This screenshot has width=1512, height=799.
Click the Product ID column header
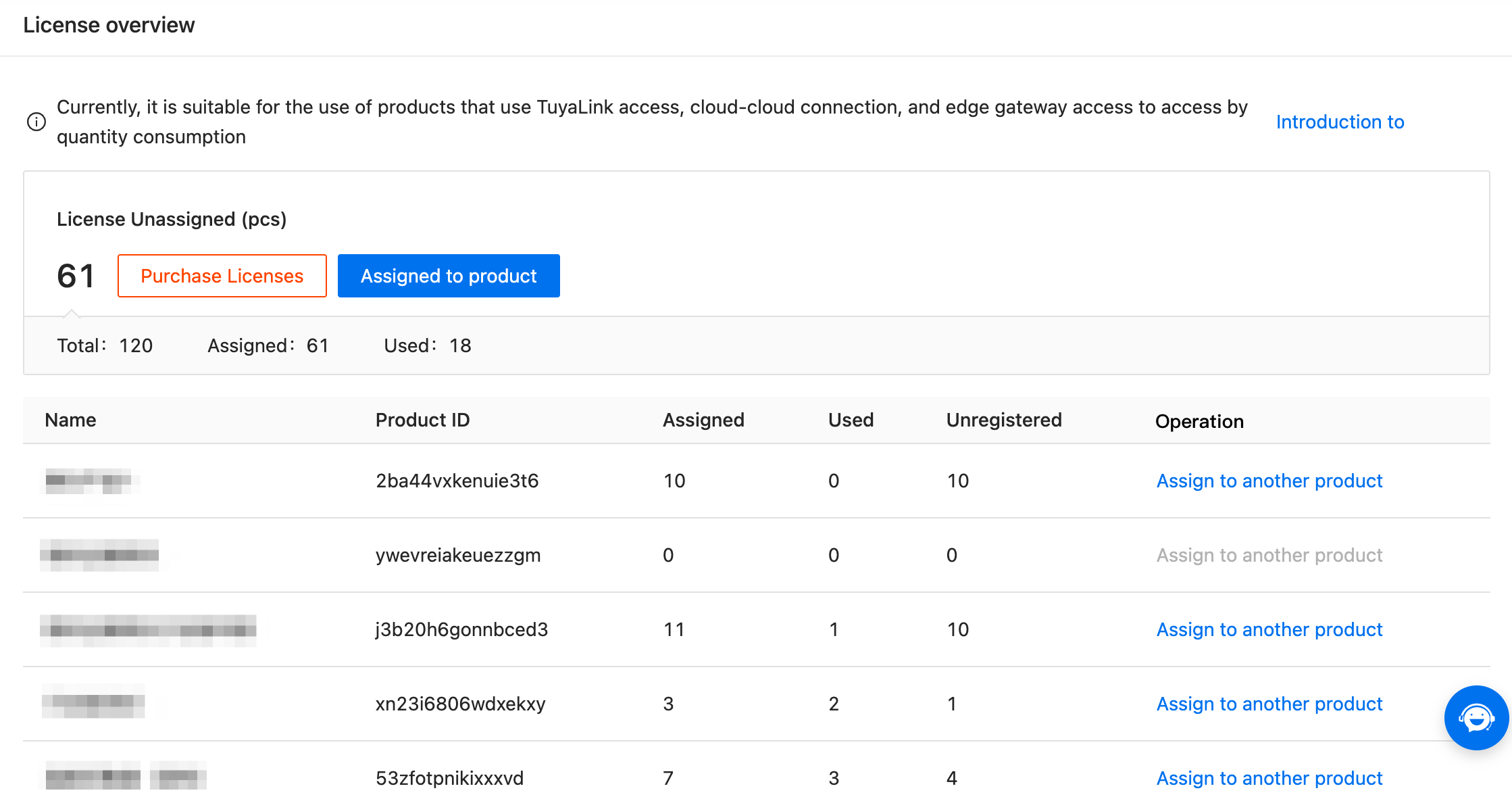422,420
